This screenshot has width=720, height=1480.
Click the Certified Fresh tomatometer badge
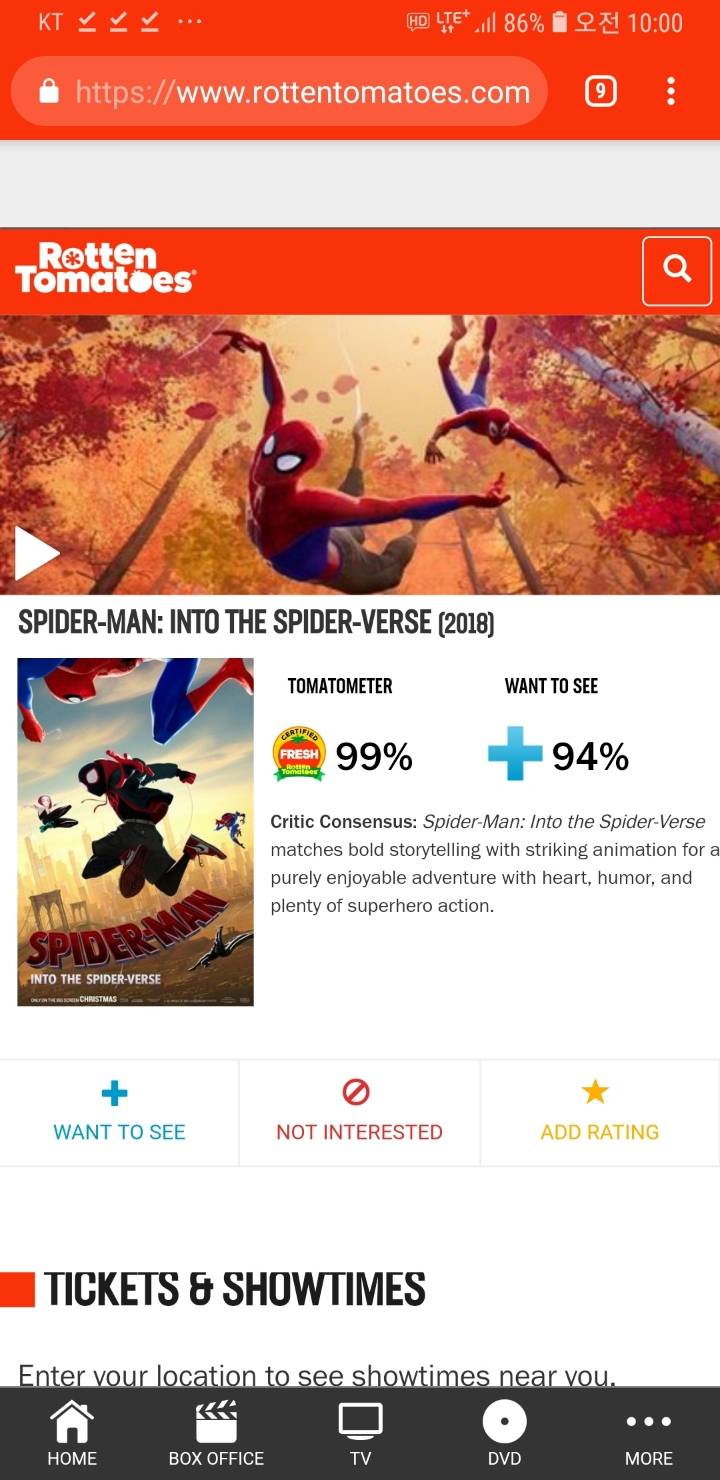(298, 755)
